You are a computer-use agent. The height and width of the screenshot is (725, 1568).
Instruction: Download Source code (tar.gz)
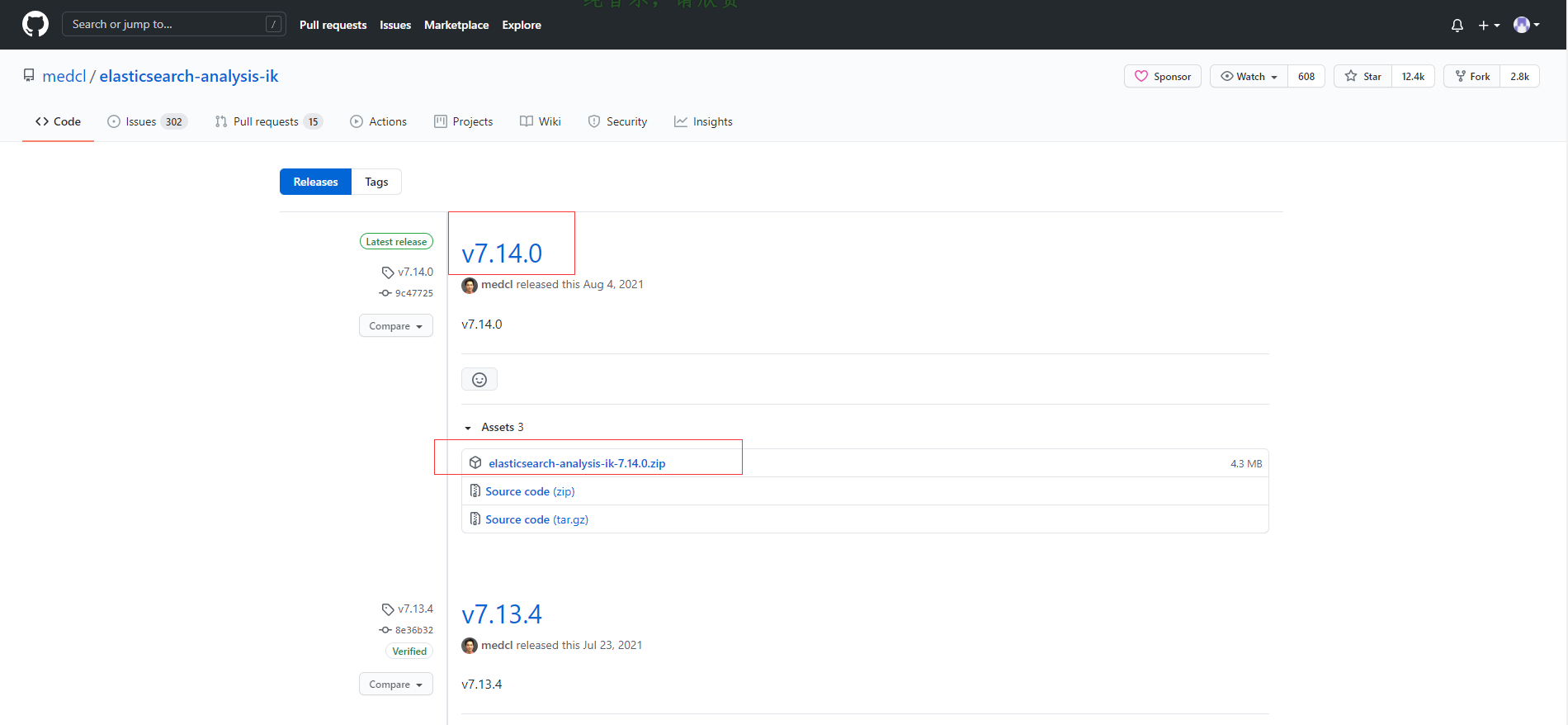point(536,519)
